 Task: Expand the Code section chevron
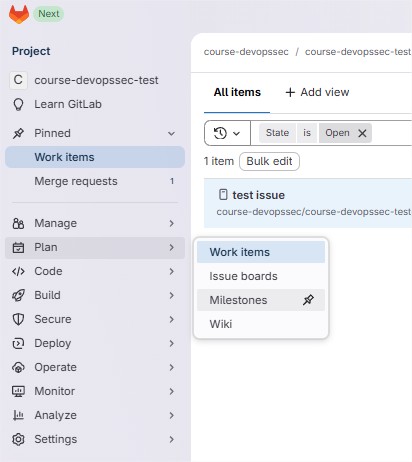point(171,271)
